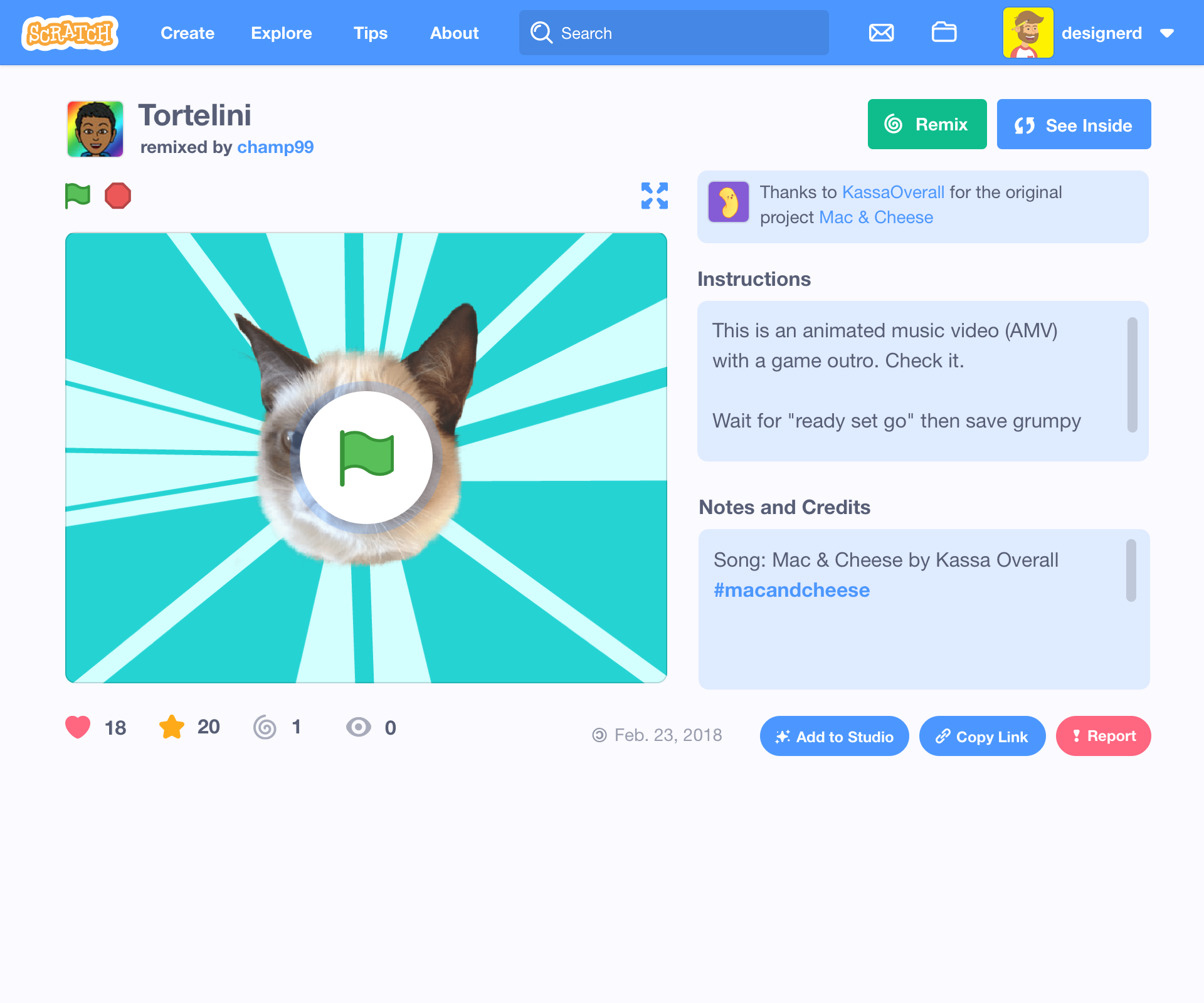This screenshot has width=1204, height=1003.
Task: Open the My Stuff folder icon
Action: click(x=944, y=33)
